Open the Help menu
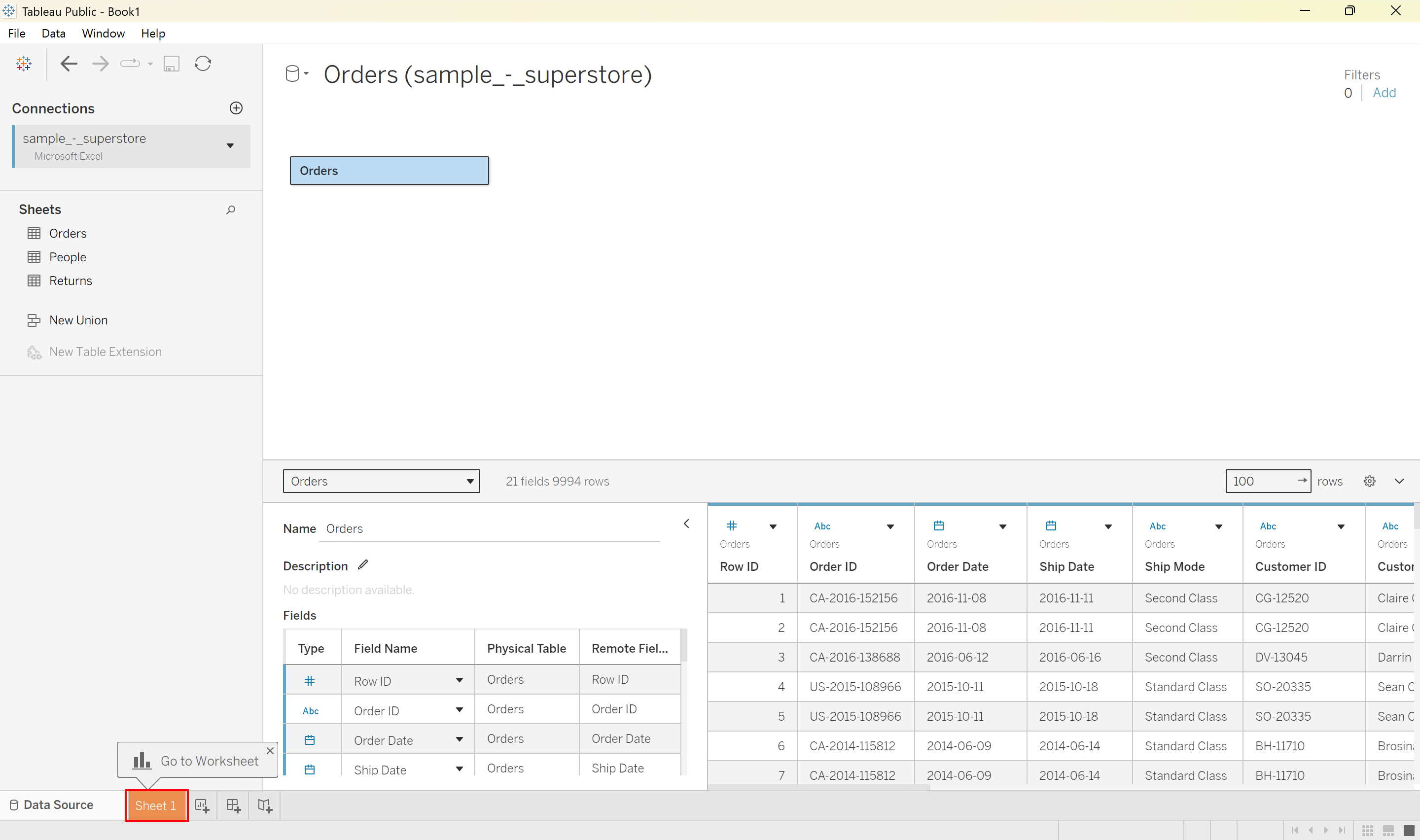 (x=153, y=34)
